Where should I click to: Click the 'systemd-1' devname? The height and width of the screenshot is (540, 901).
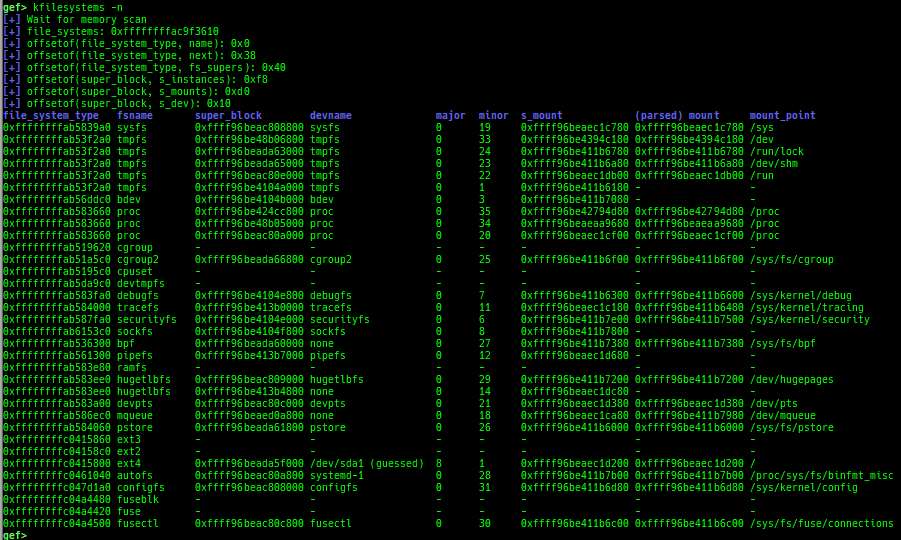click(337, 476)
